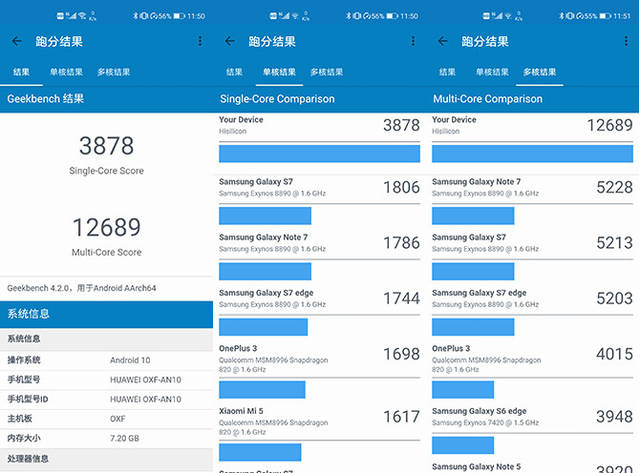
Task: Tap Multi-Core Score label
Action: (x=107, y=252)
